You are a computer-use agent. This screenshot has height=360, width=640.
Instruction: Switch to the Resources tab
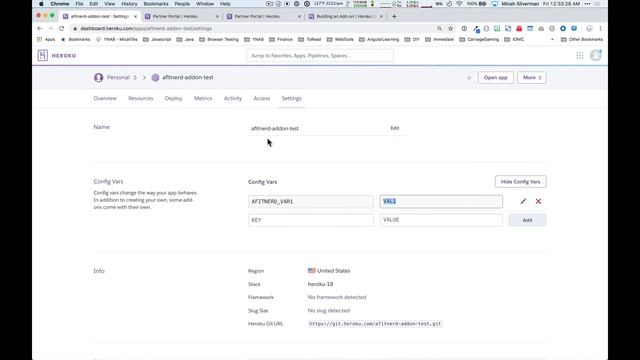coord(141,98)
